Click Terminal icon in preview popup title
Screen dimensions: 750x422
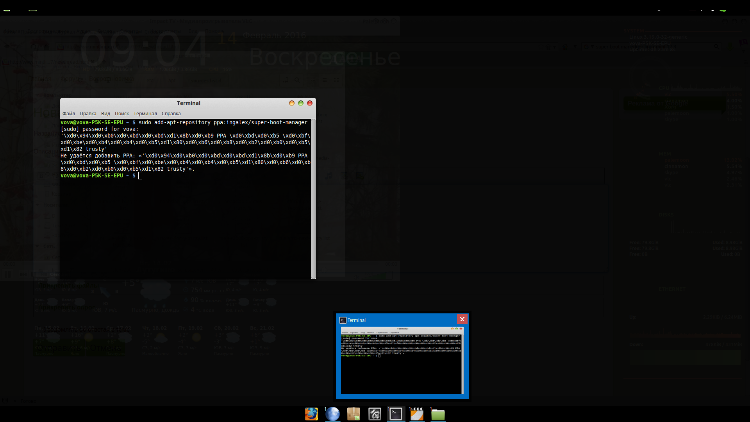click(343, 320)
